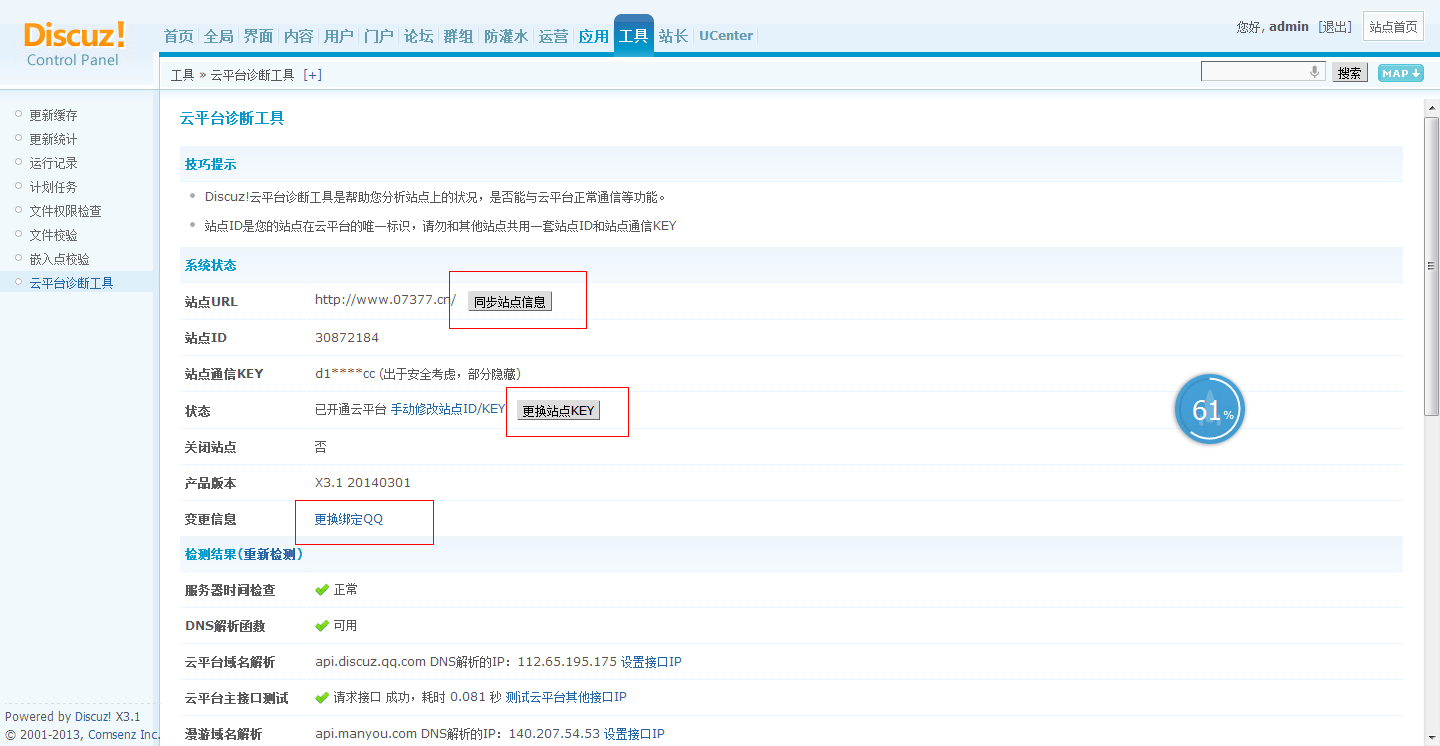Click the 站点ID value 30872184

click(347, 338)
